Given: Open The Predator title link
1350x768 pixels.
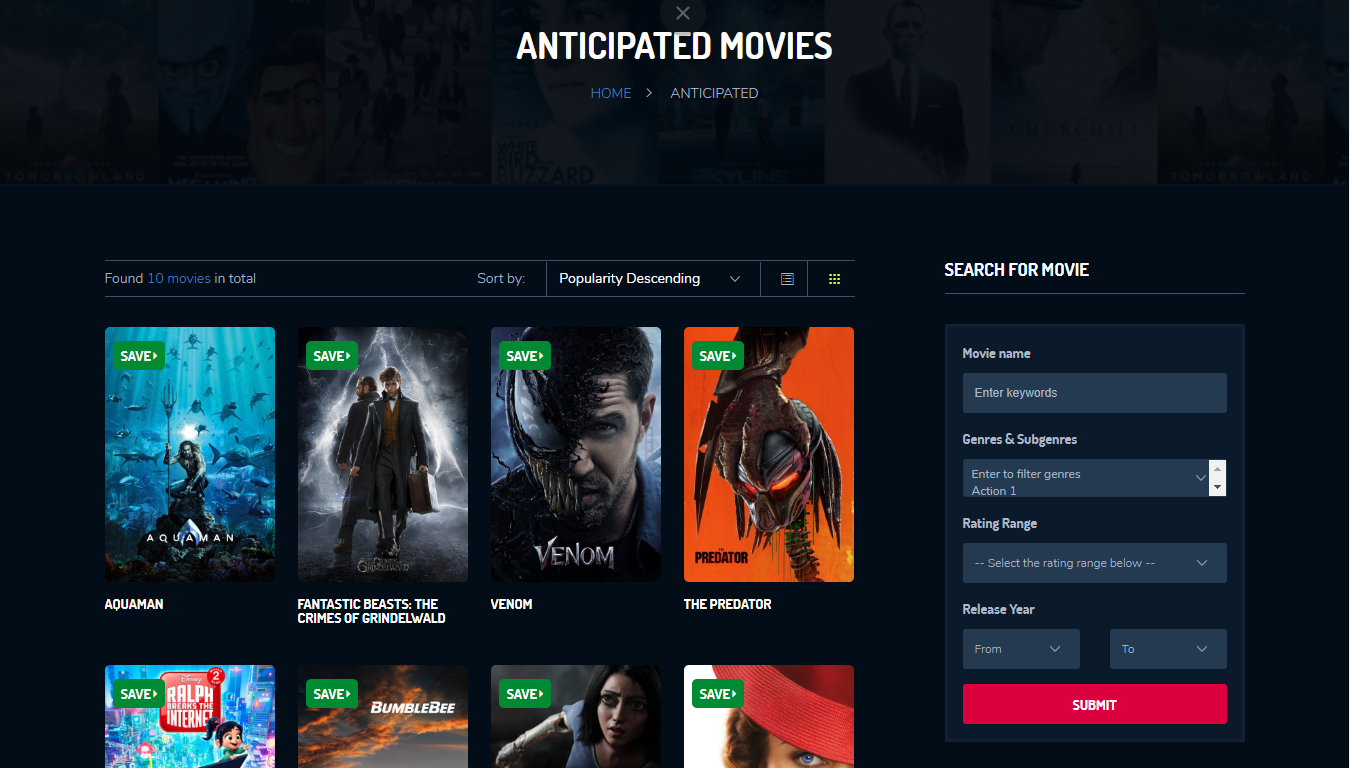Looking at the screenshot, I should [728, 604].
